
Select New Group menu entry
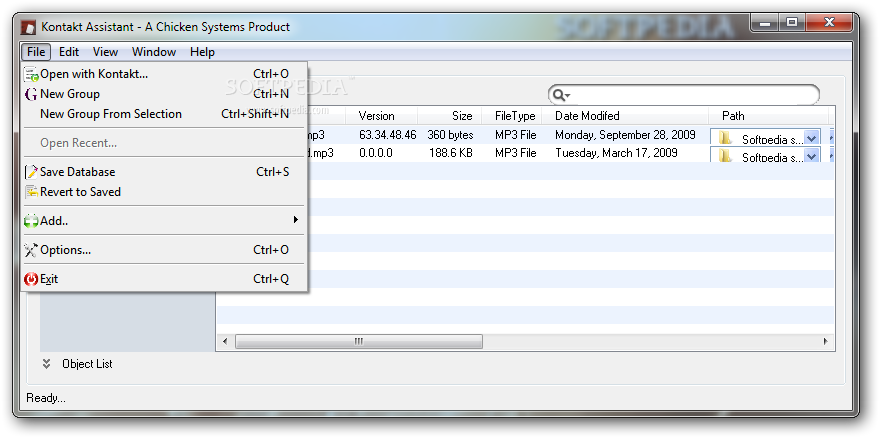click(x=164, y=94)
